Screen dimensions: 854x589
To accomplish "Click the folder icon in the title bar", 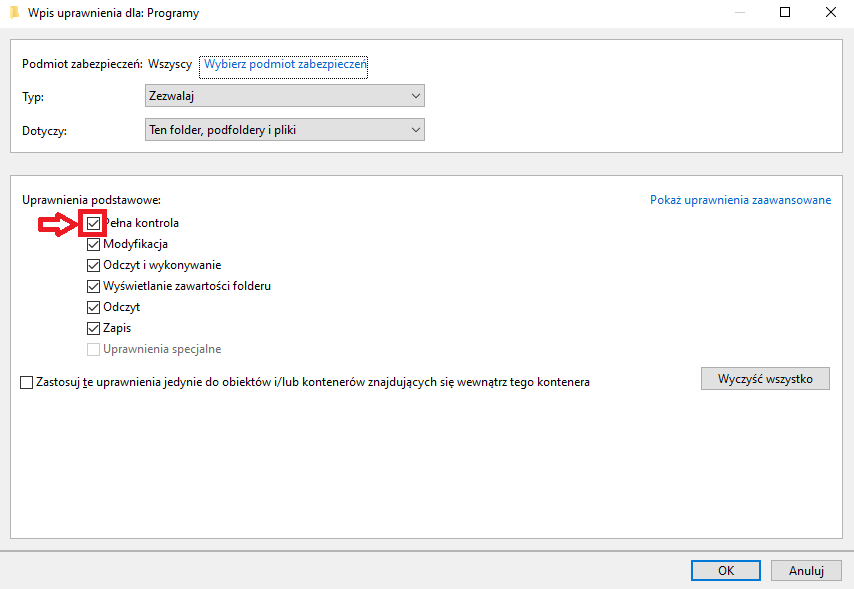I will [14, 13].
